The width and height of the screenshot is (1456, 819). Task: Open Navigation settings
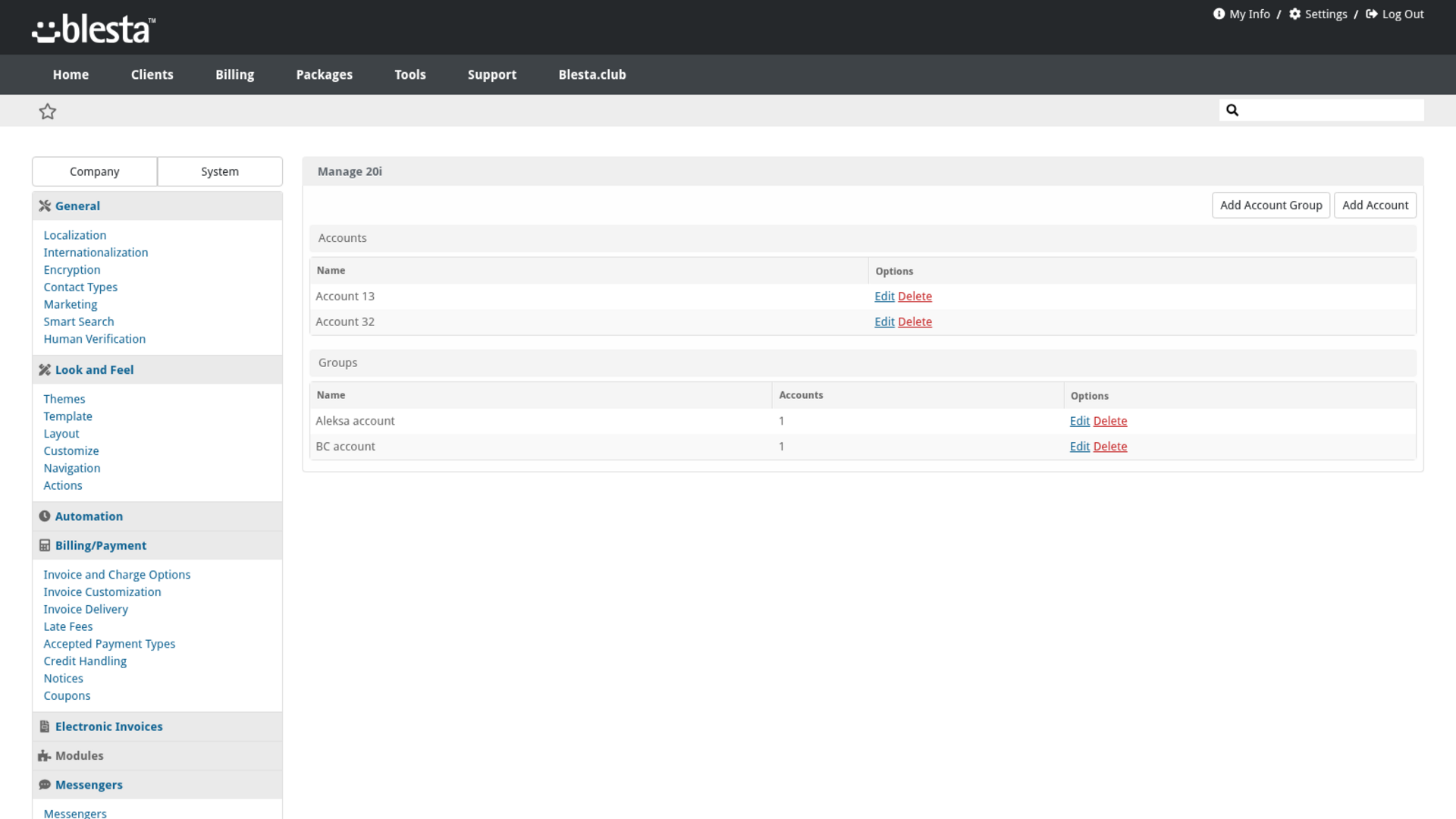pos(72,469)
